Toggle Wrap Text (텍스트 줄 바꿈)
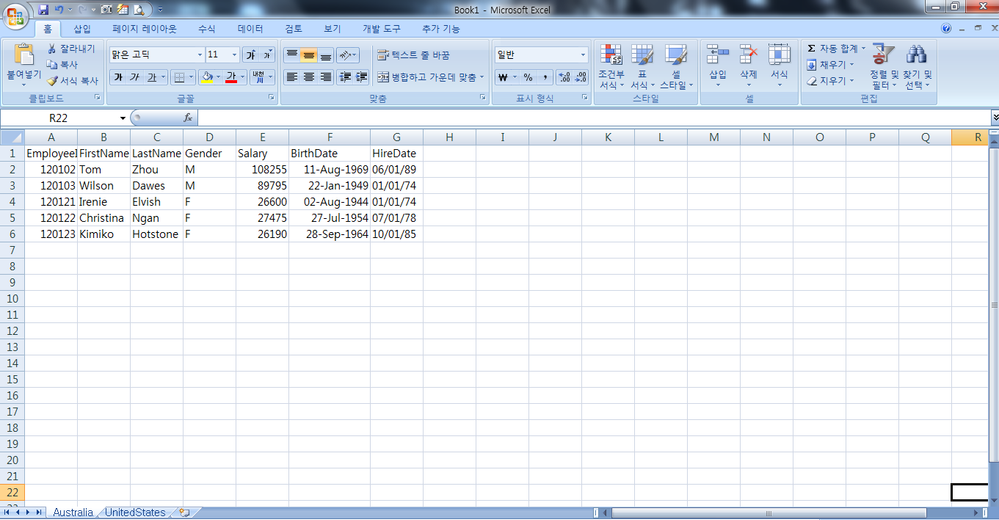The height and width of the screenshot is (520, 999). (x=413, y=55)
